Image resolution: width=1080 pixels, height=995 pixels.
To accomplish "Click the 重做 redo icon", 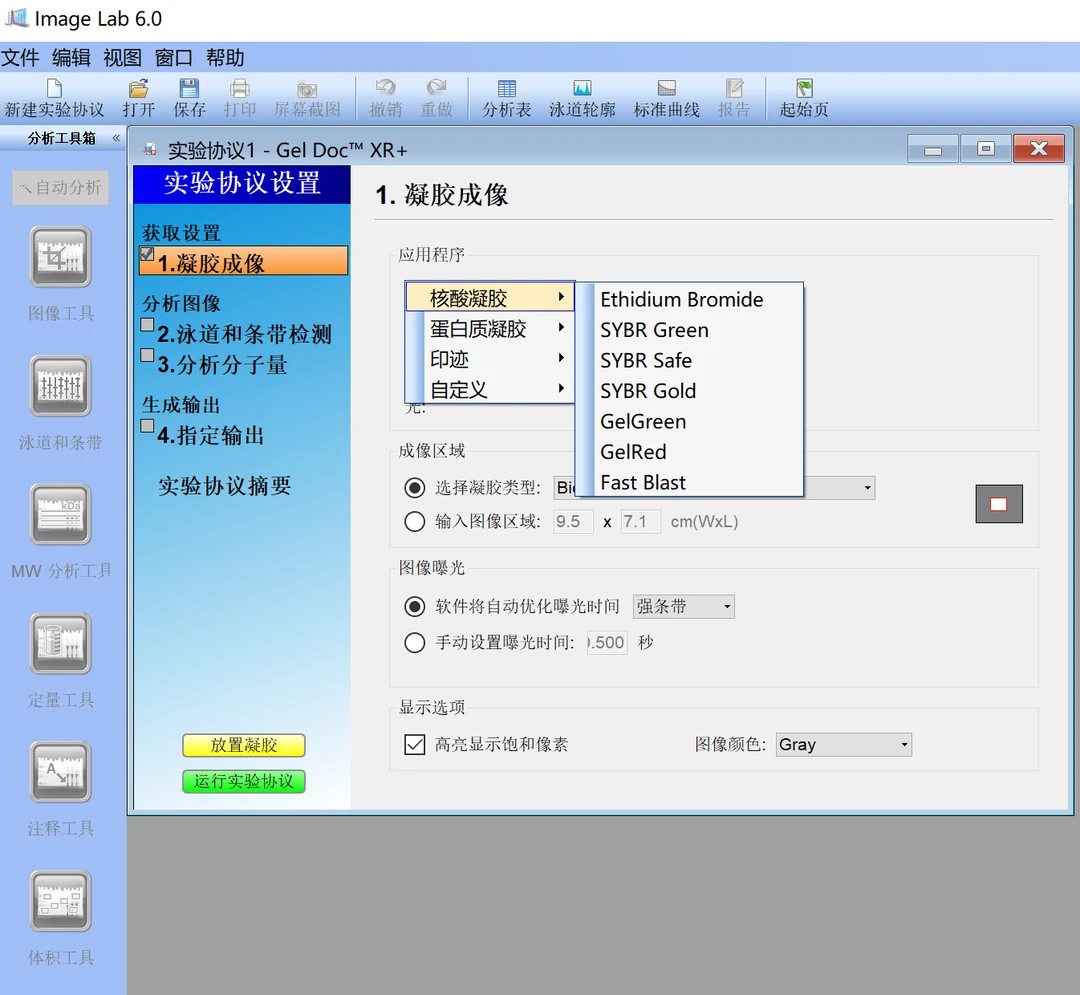I will click(436, 87).
